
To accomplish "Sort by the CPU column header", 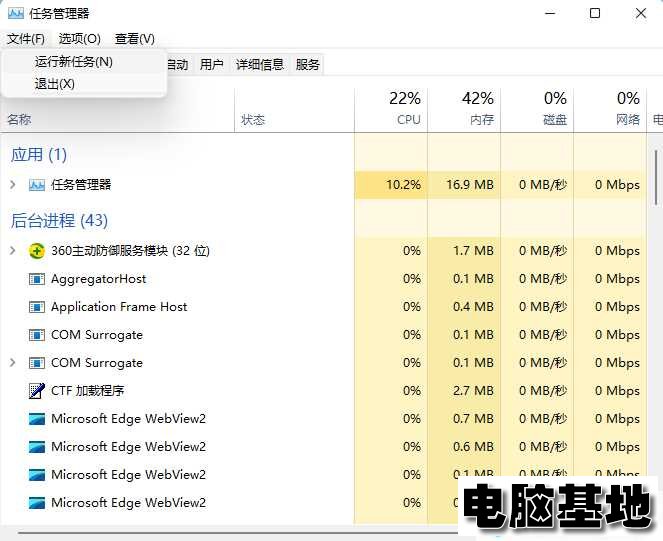I will pyautogui.click(x=391, y=110).
